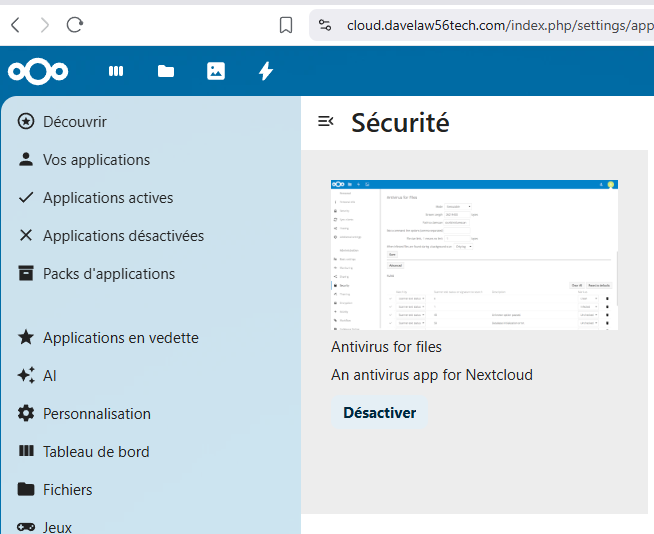Open Packs d'applications section
The height and width of the screenshot is (534, 654).
tap(108, 274)
